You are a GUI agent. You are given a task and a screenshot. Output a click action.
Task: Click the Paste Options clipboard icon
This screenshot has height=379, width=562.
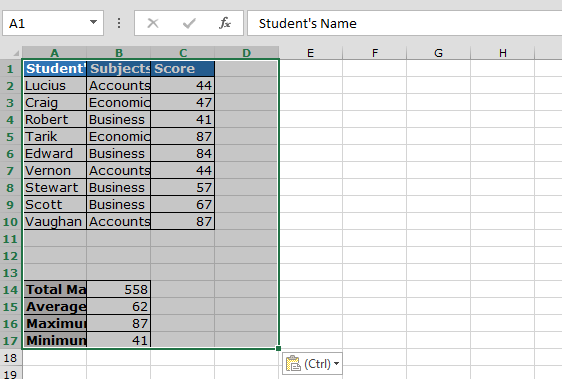293,364
